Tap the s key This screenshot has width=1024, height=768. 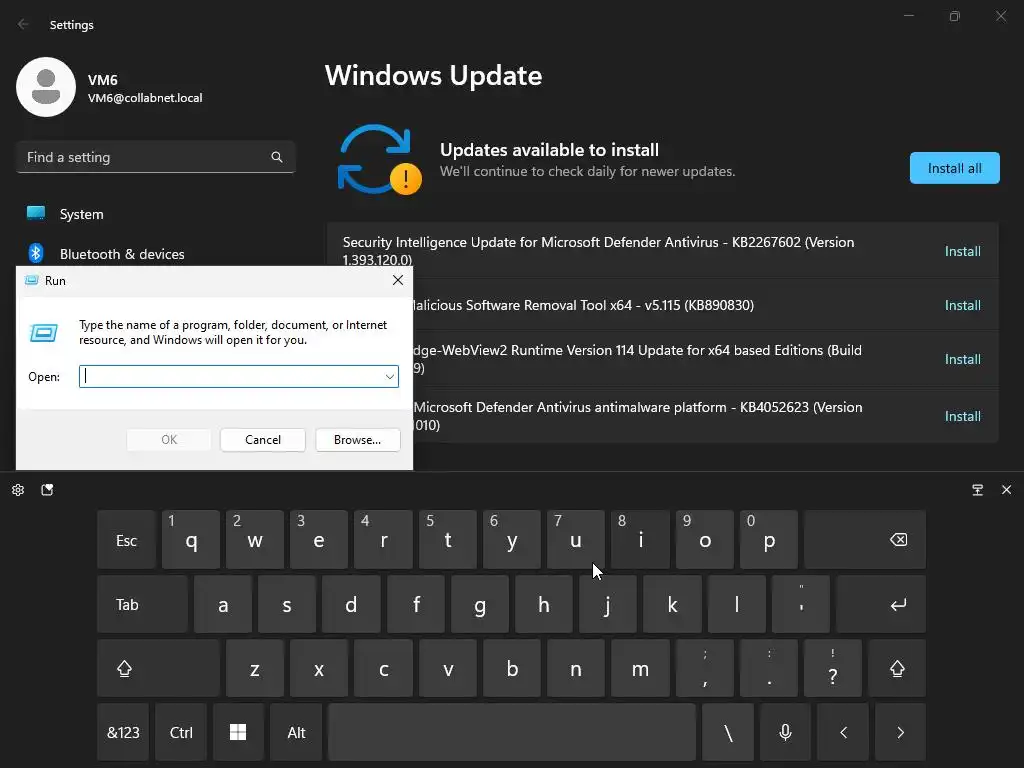pos(287,604)
